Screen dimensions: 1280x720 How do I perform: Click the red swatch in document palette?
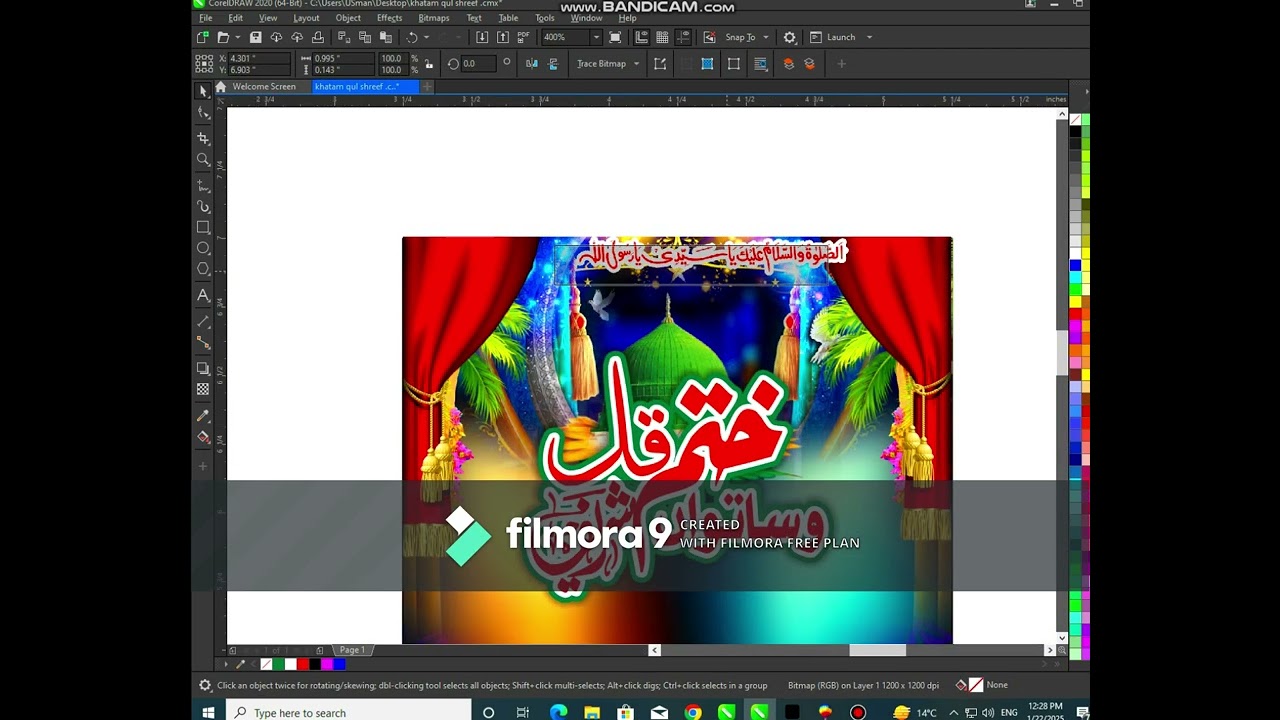point(303,664)
